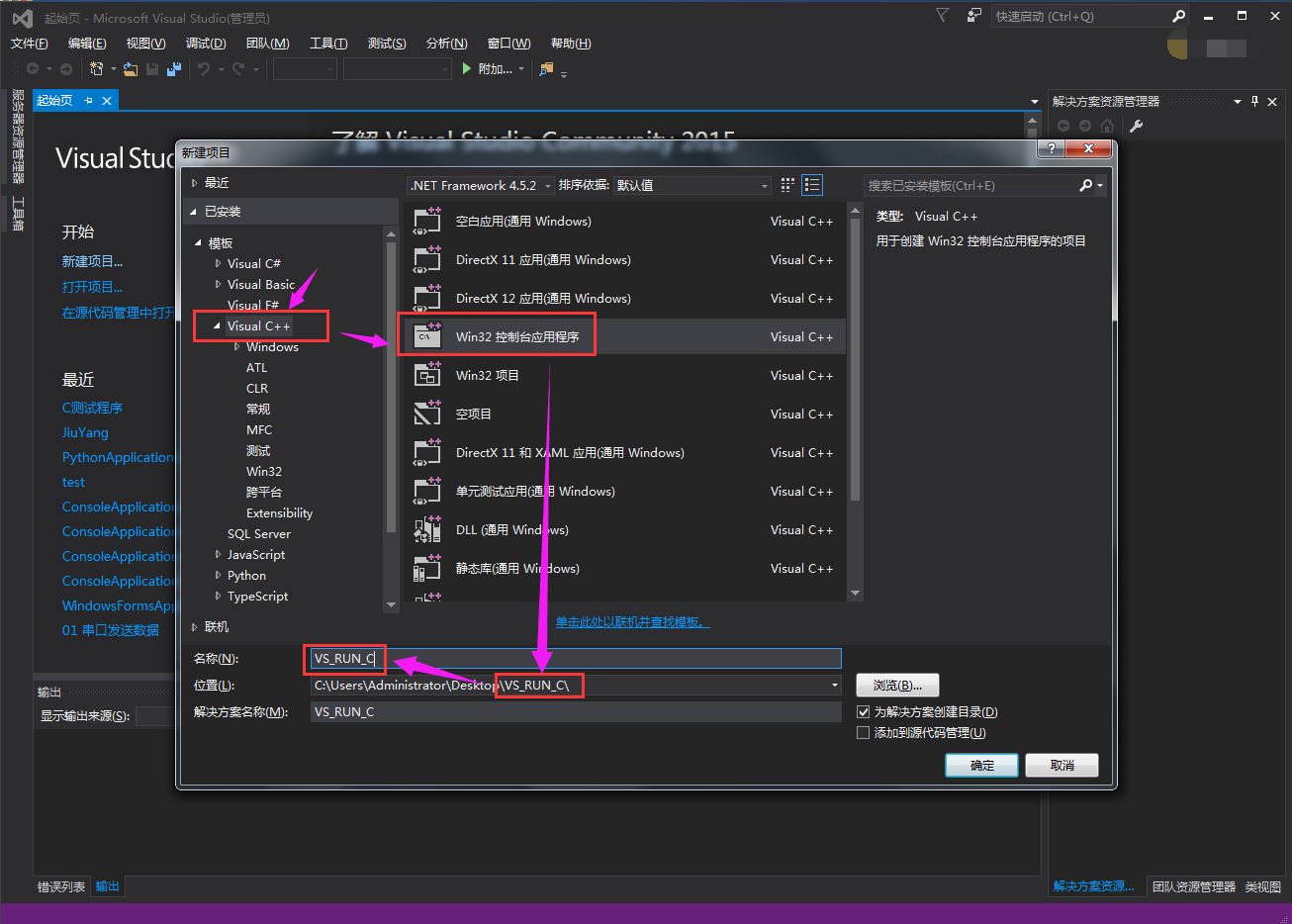The height and width of the screenshot is (924, 1292).
Task: Select the ATL tree item
Action: [257, 367]
